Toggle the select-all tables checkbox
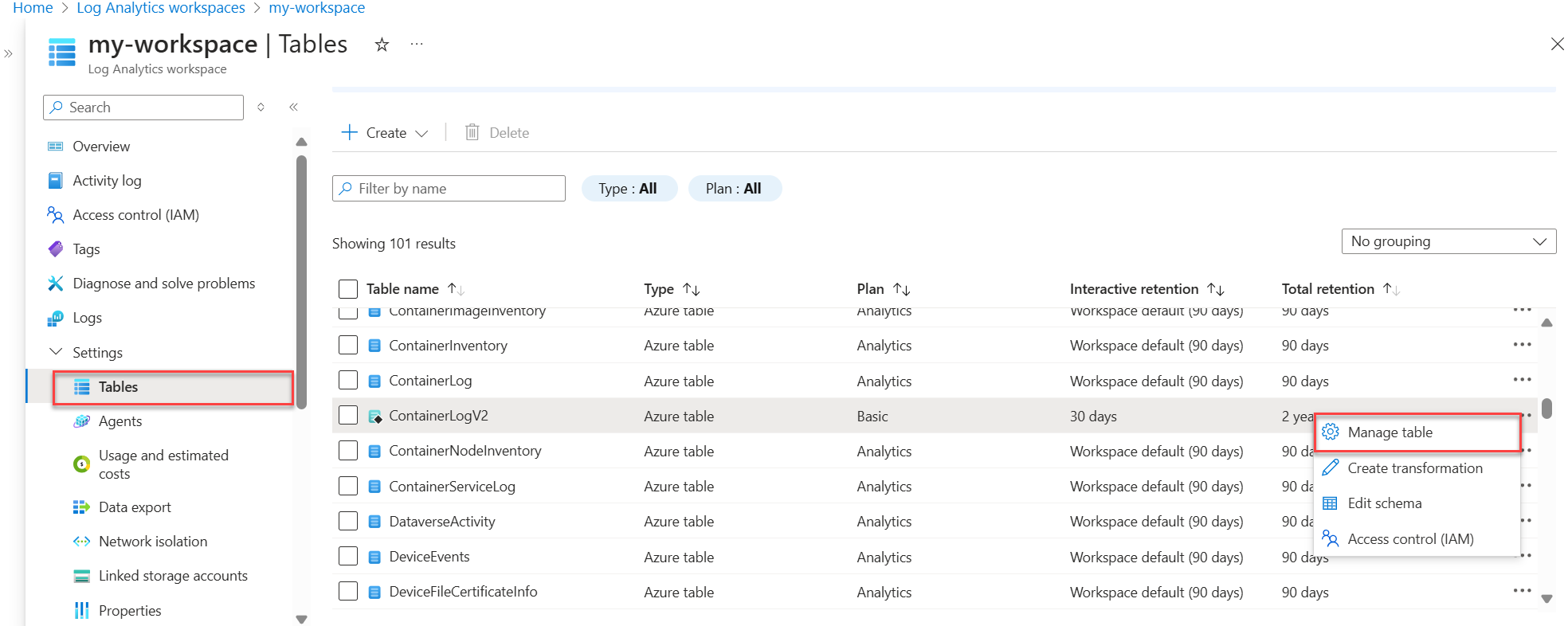Image resolution: width=1568 pixels, height=626 pixels. (348, 289)
